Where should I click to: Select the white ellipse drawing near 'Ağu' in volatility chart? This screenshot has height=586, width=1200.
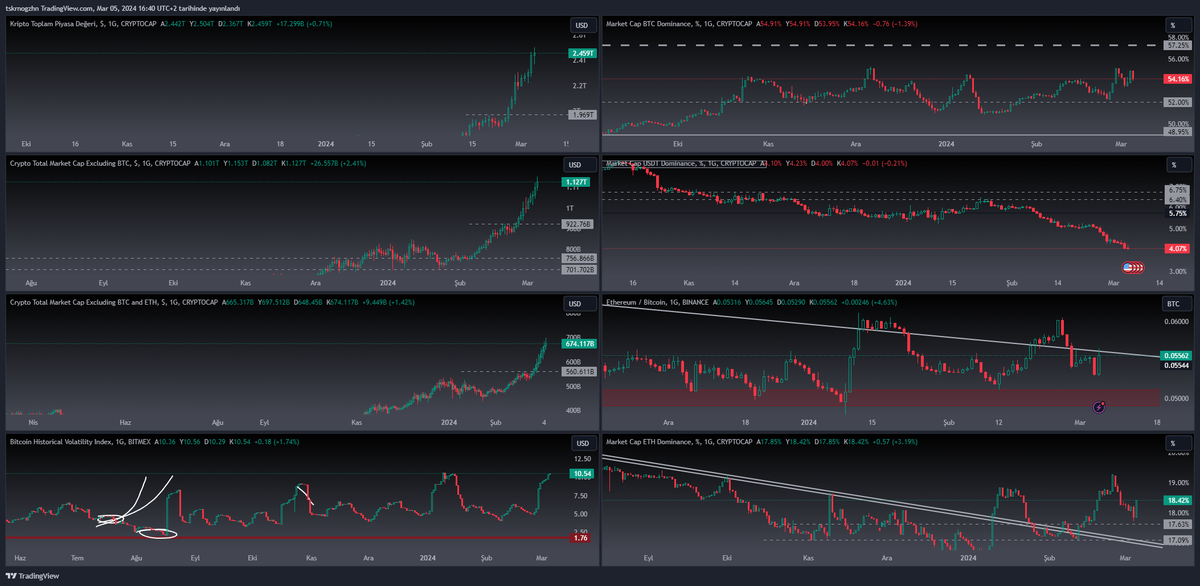157,533
